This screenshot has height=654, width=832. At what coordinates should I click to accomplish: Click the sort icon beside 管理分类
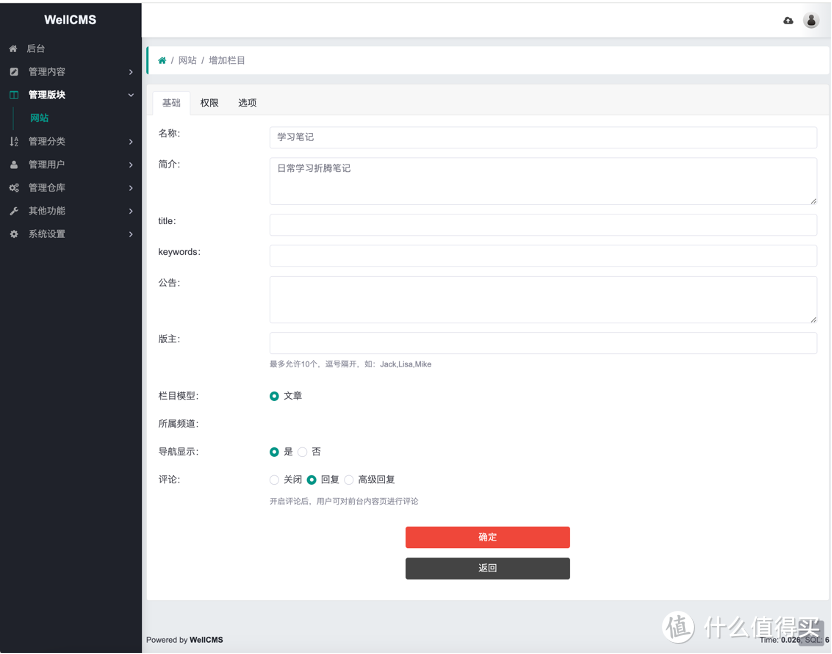(14, 142)
